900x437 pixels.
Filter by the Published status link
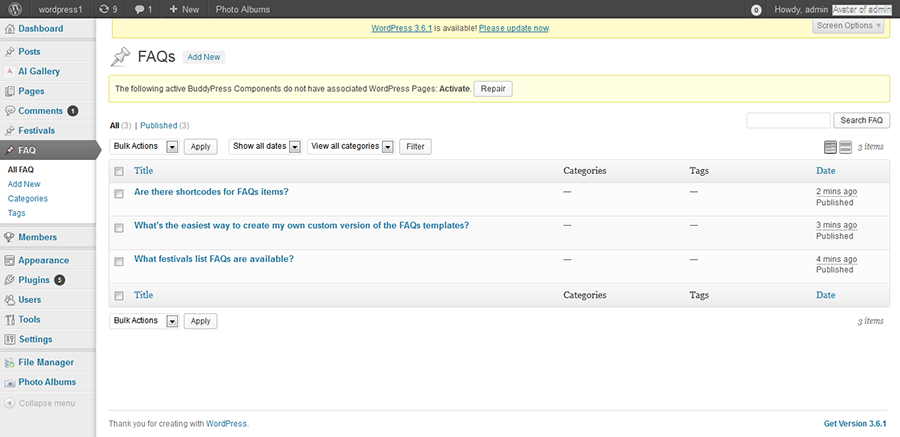click(159, 126)
